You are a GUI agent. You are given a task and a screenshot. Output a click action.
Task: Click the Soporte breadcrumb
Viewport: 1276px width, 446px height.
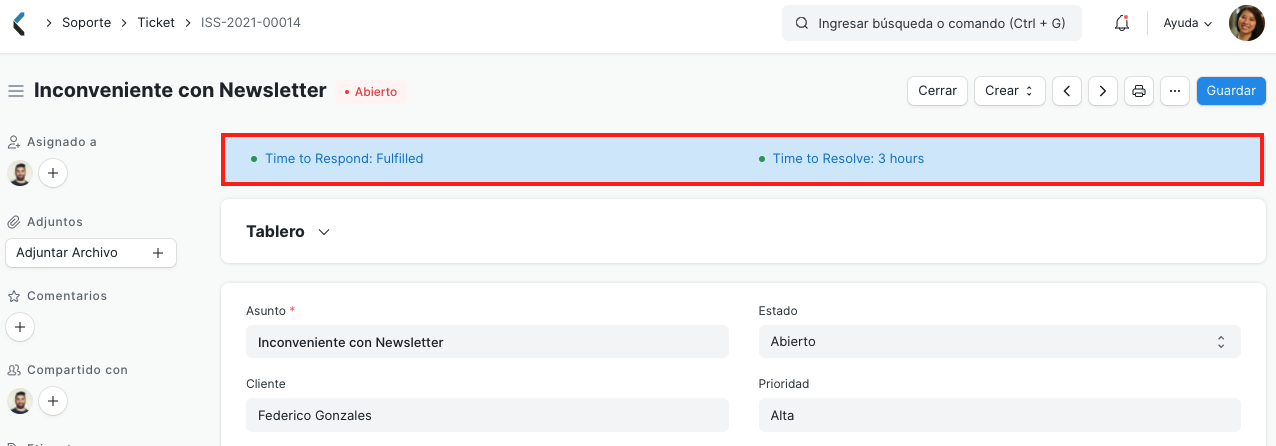tap(86, 23)
